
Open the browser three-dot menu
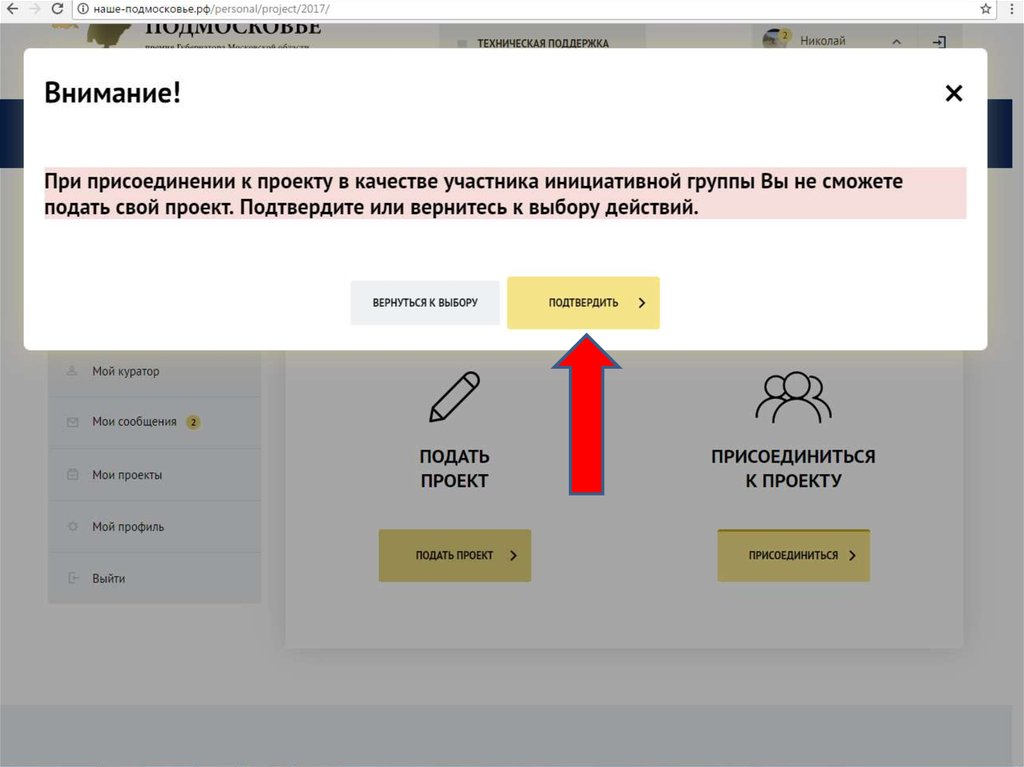(x=1012, y=9)
